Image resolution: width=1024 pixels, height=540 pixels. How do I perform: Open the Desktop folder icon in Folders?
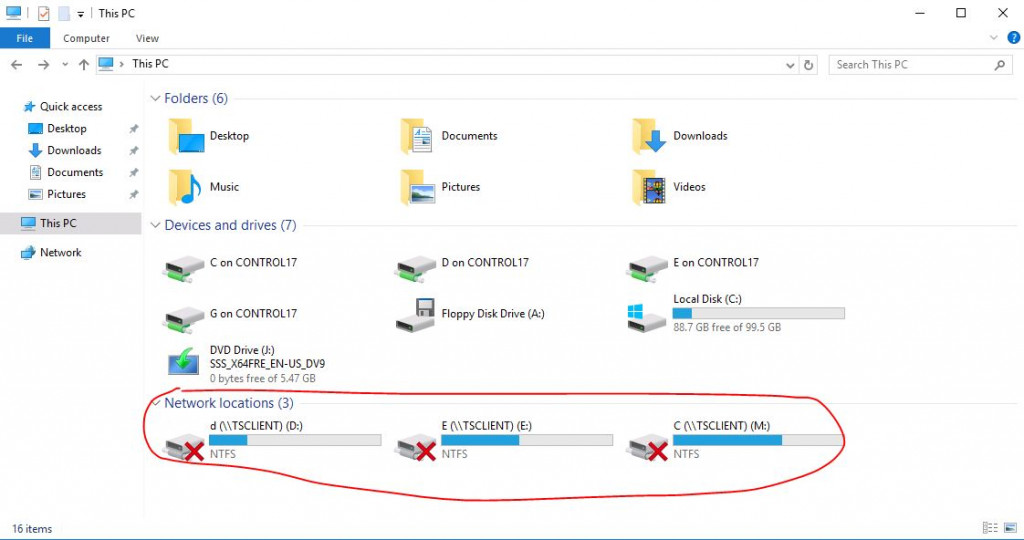(186, 136)
